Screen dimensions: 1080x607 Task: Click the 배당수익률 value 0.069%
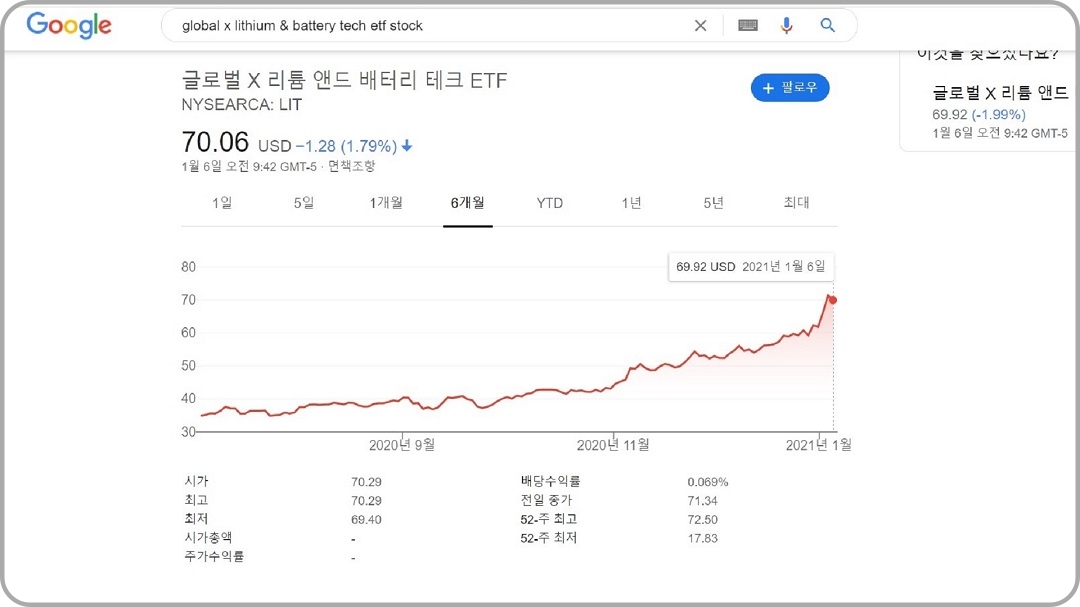point(707,482)
